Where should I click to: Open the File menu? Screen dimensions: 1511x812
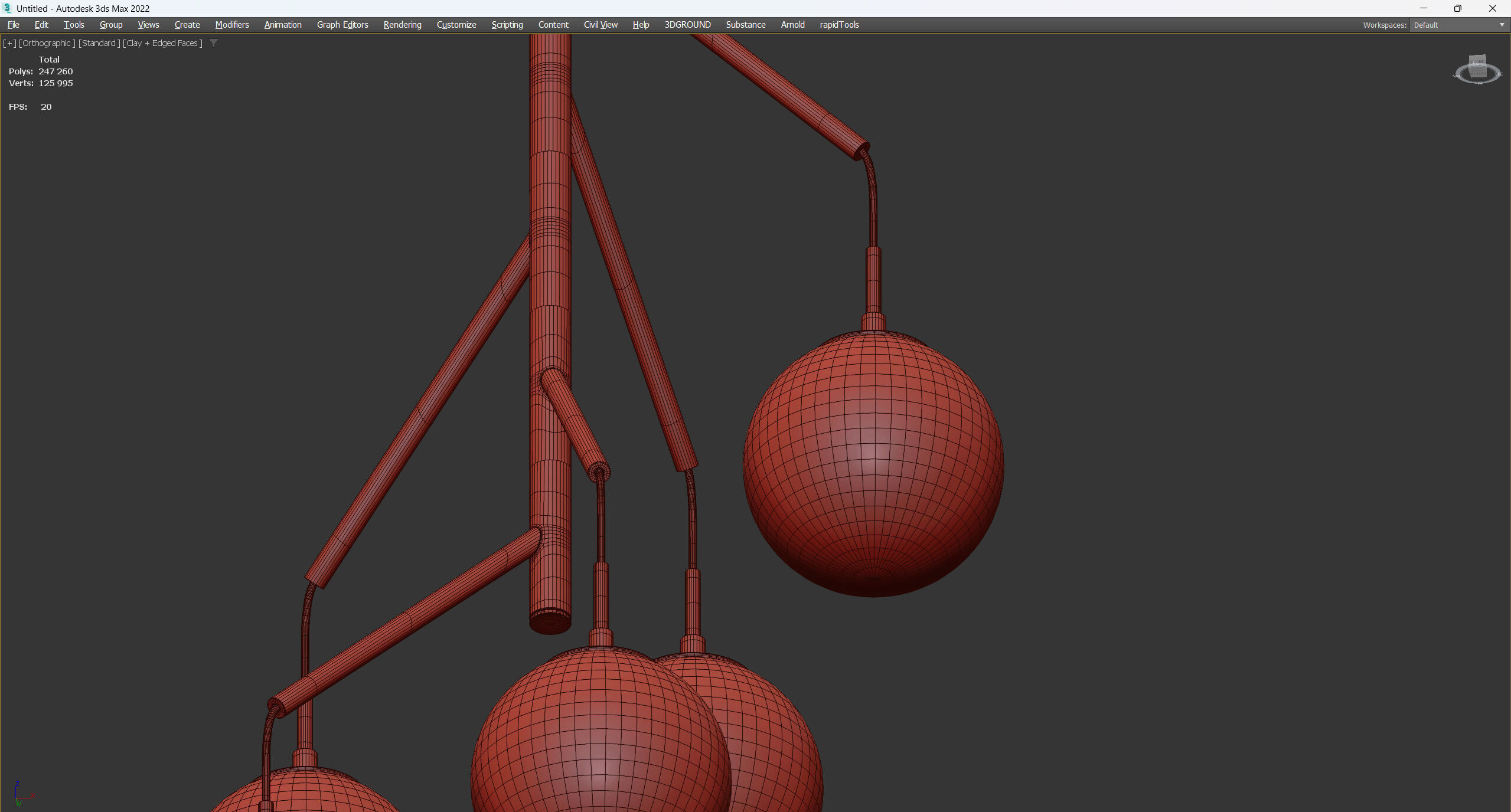point(13,25)
